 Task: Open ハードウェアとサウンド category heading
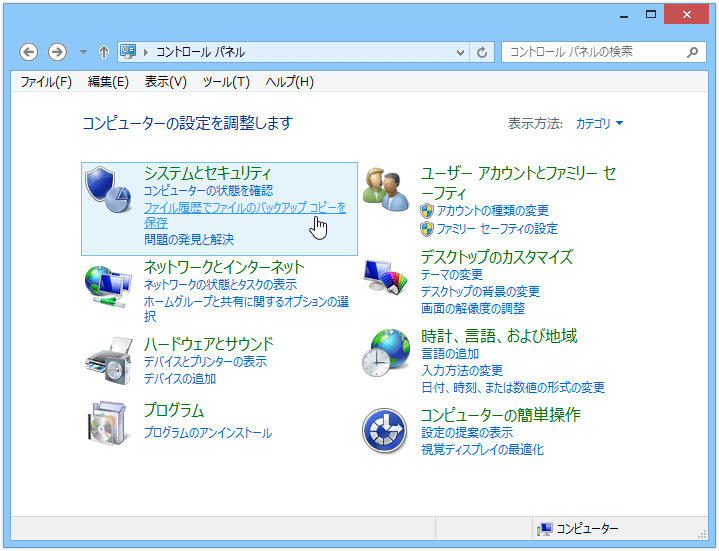pos(209,344)
